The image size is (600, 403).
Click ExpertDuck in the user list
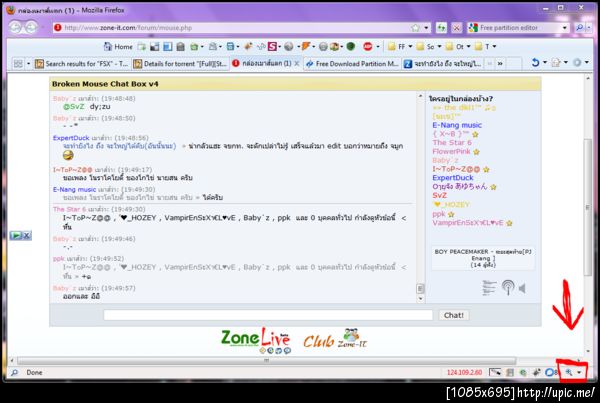click(x=453, y=178)
